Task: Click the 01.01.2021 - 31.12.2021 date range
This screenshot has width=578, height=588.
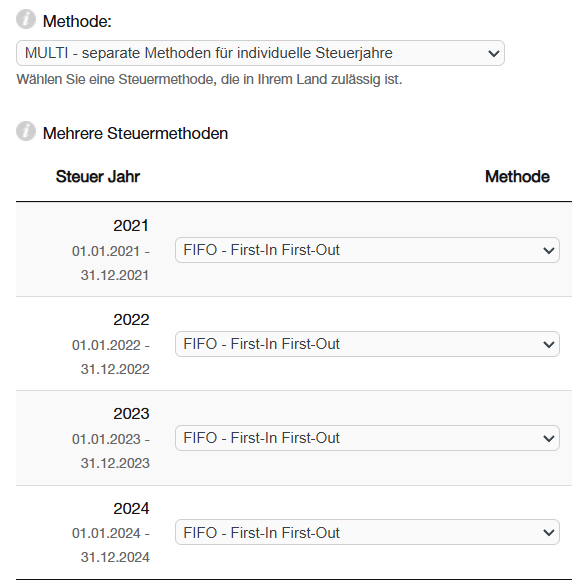Action: tap(111, 263)
